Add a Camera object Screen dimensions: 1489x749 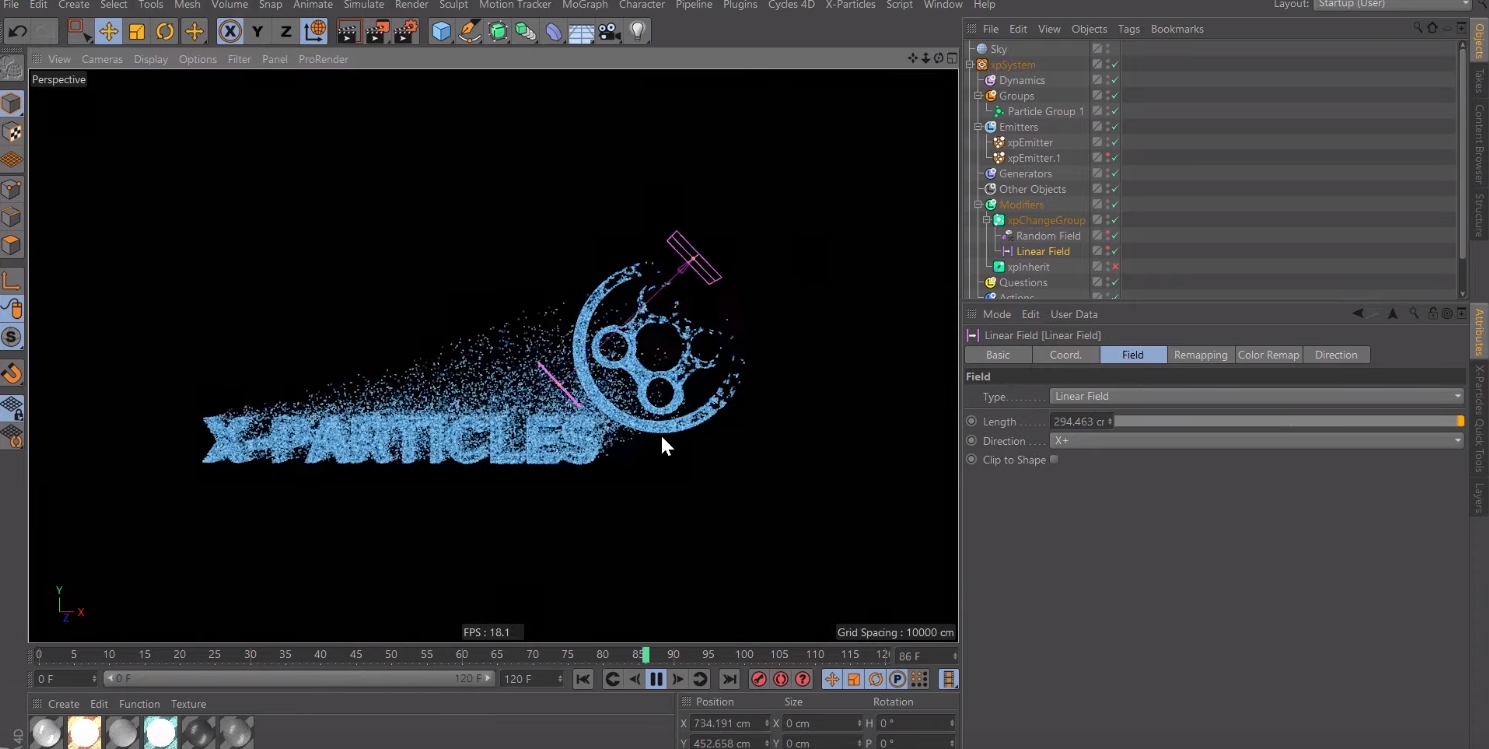(x=609, y=32)
